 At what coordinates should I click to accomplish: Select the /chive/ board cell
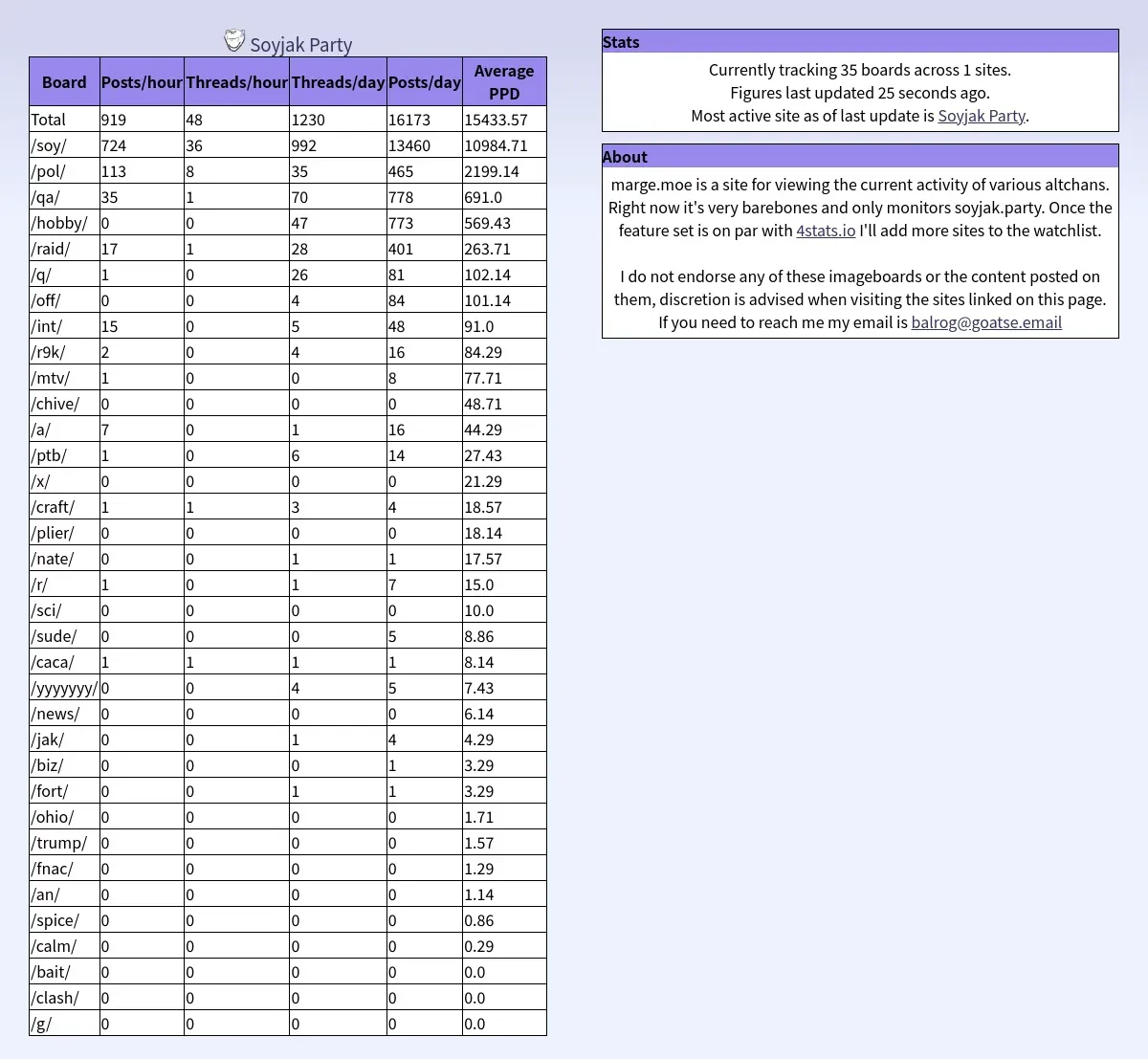click(64, 404)
